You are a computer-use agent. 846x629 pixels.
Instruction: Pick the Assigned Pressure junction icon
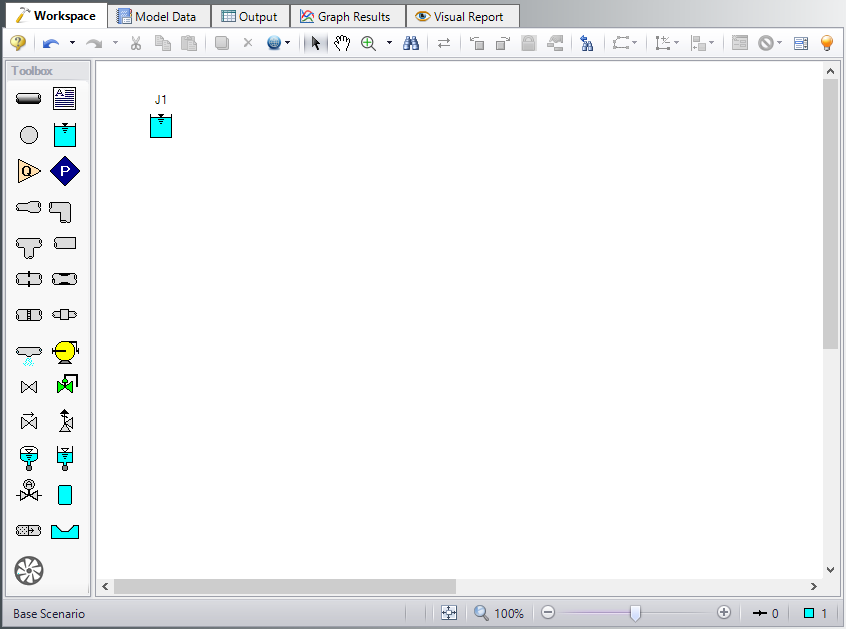click(64, 171)
